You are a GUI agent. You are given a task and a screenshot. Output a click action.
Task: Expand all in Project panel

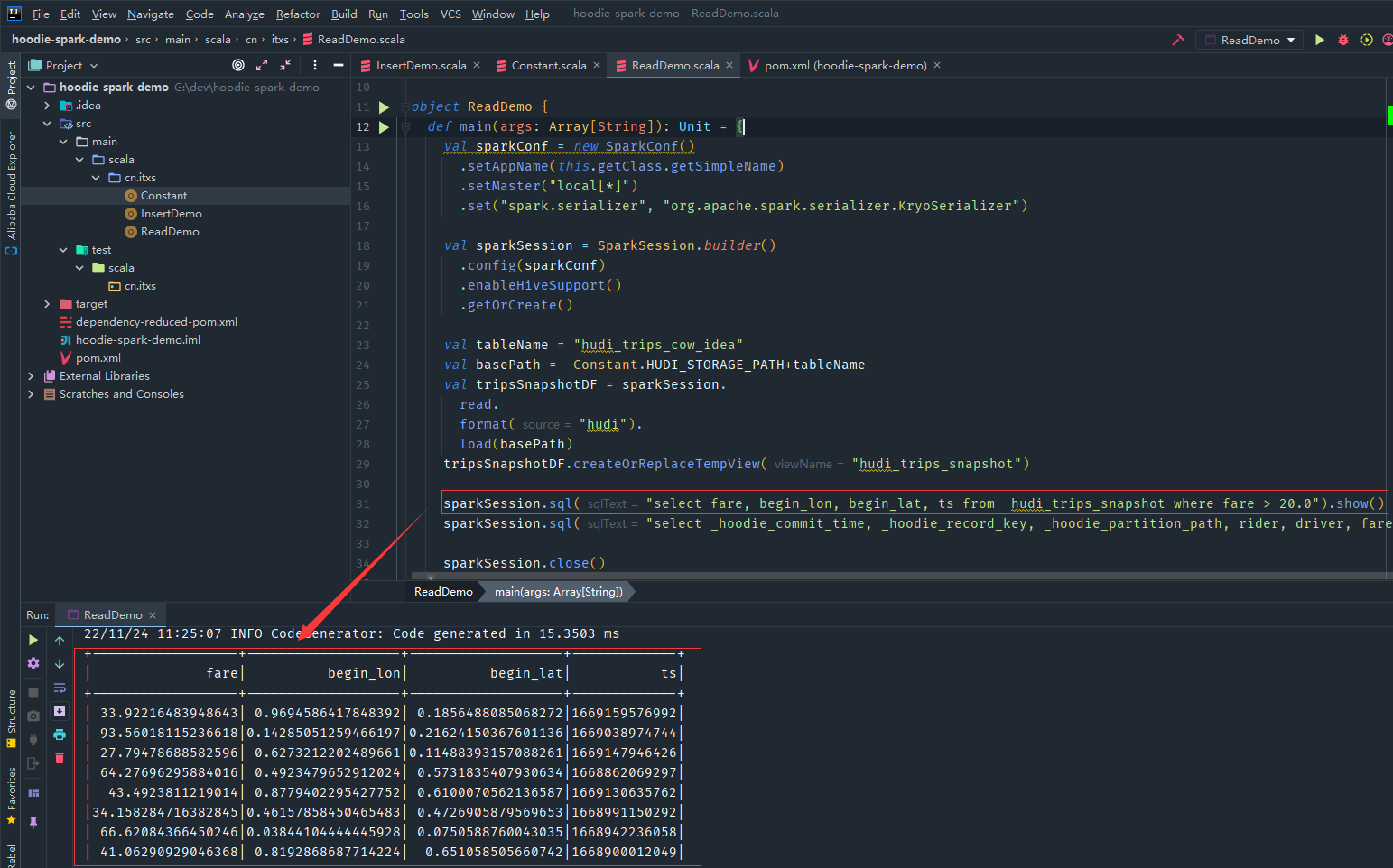(262, 65)
